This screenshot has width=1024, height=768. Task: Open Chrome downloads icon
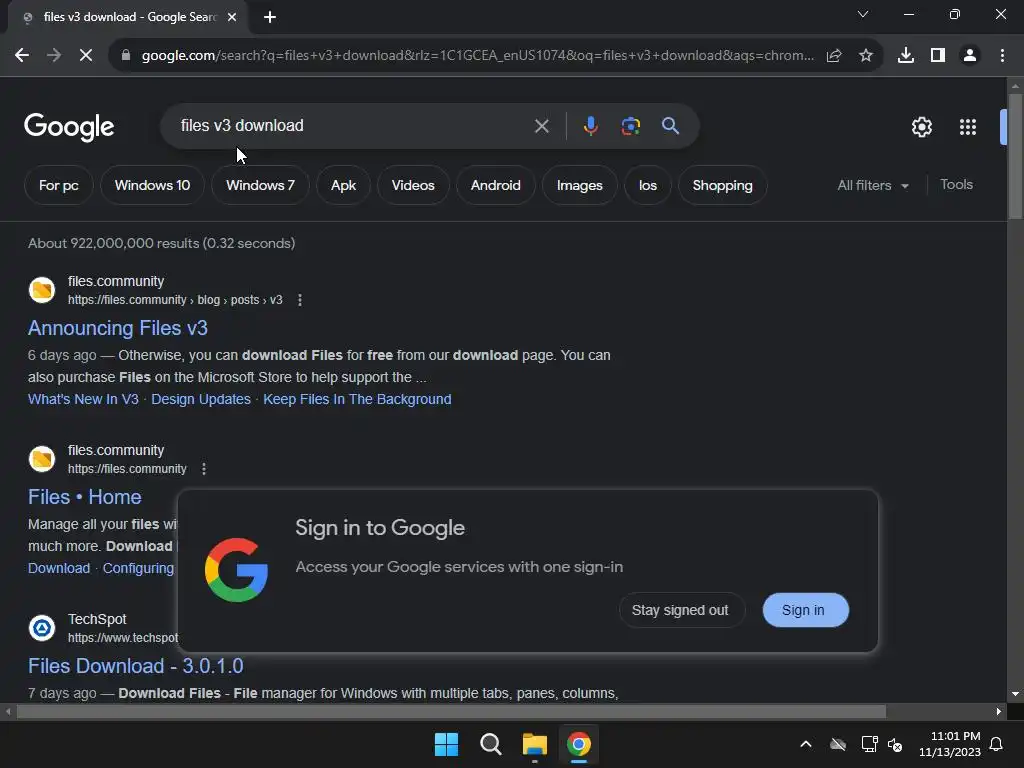tap(906, 56)
